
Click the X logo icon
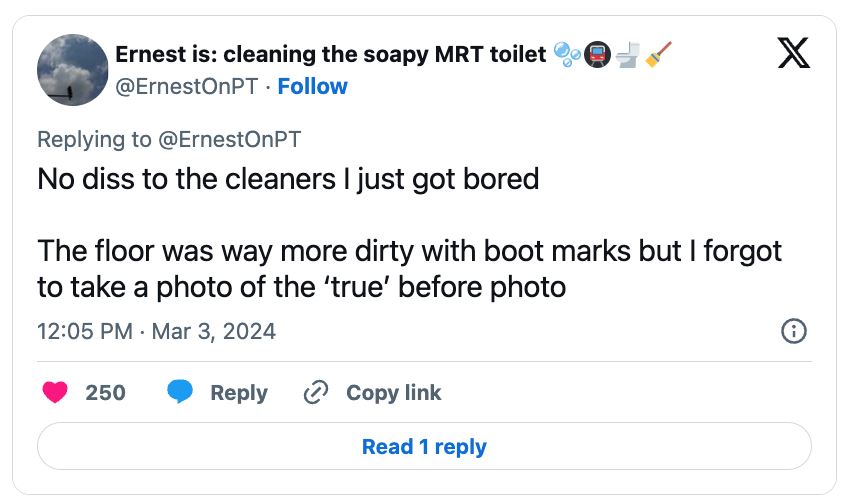click(x=793, y=53)
